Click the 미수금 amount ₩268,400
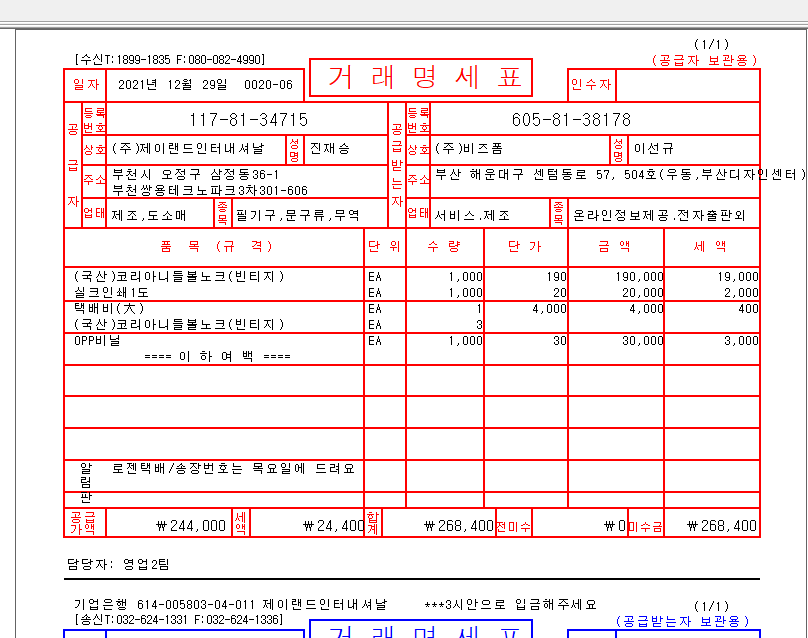 coord(728,525)
